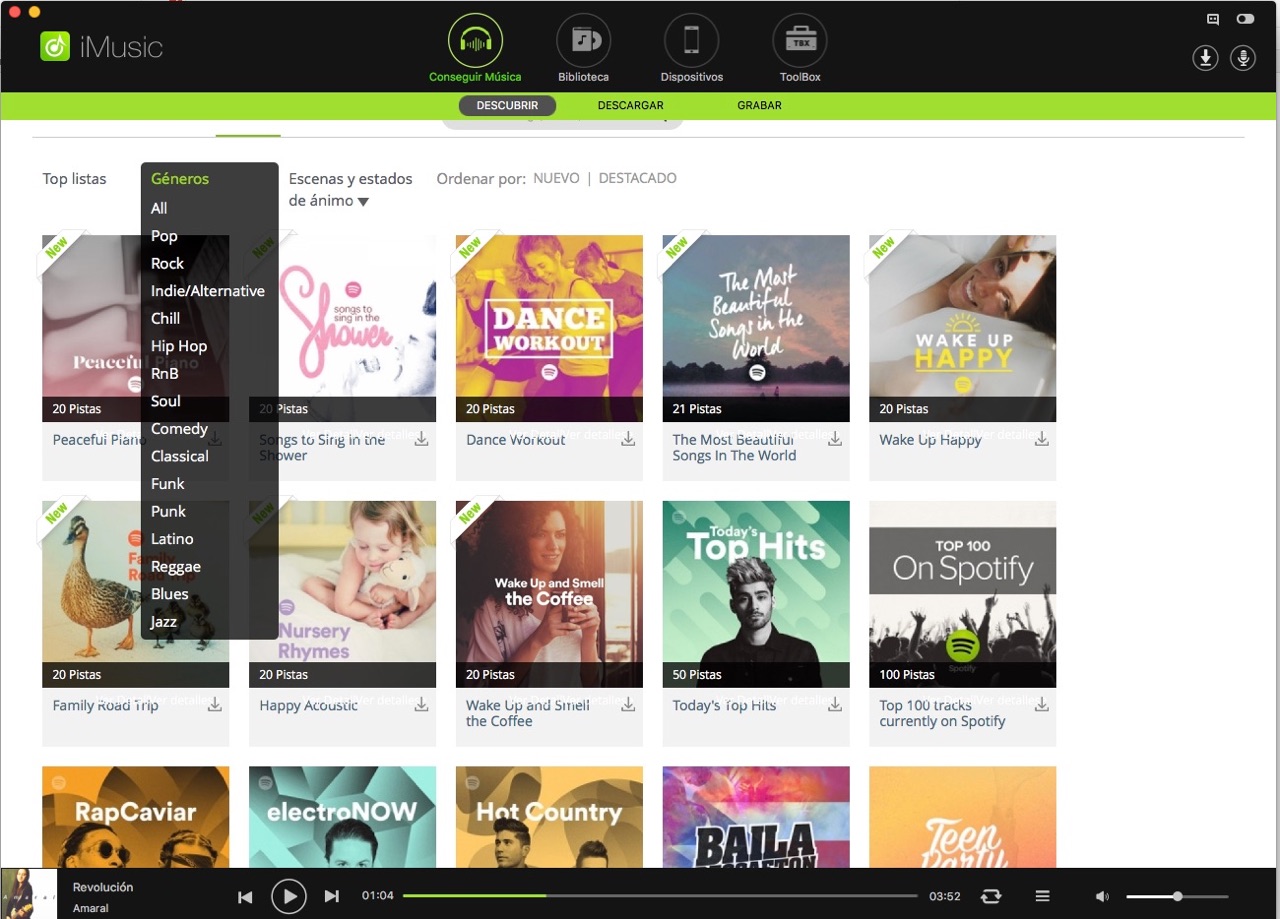Select Indie/Alternative genre

click(x=208, y=291)
